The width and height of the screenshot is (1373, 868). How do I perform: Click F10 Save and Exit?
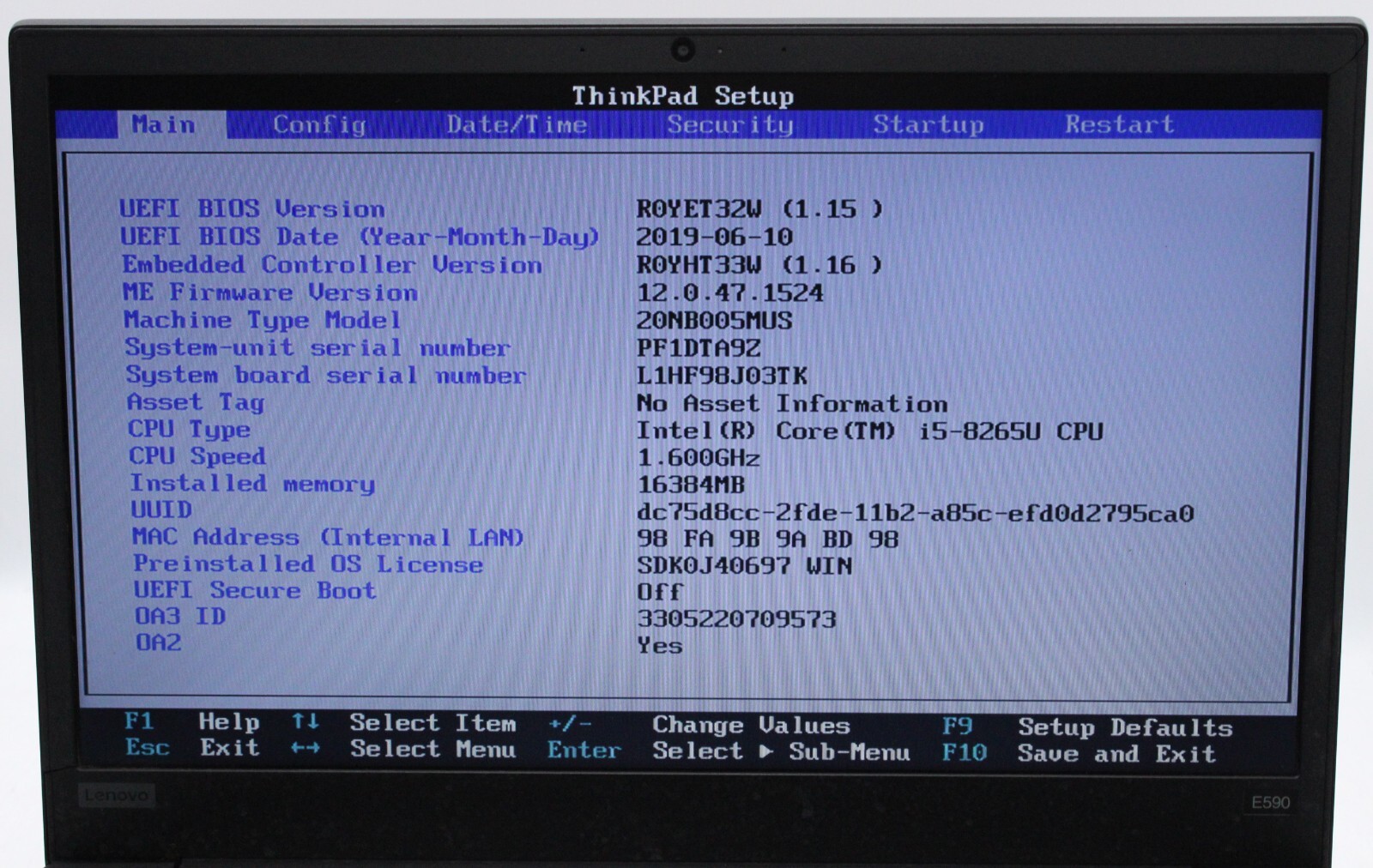click(1079, 753)
